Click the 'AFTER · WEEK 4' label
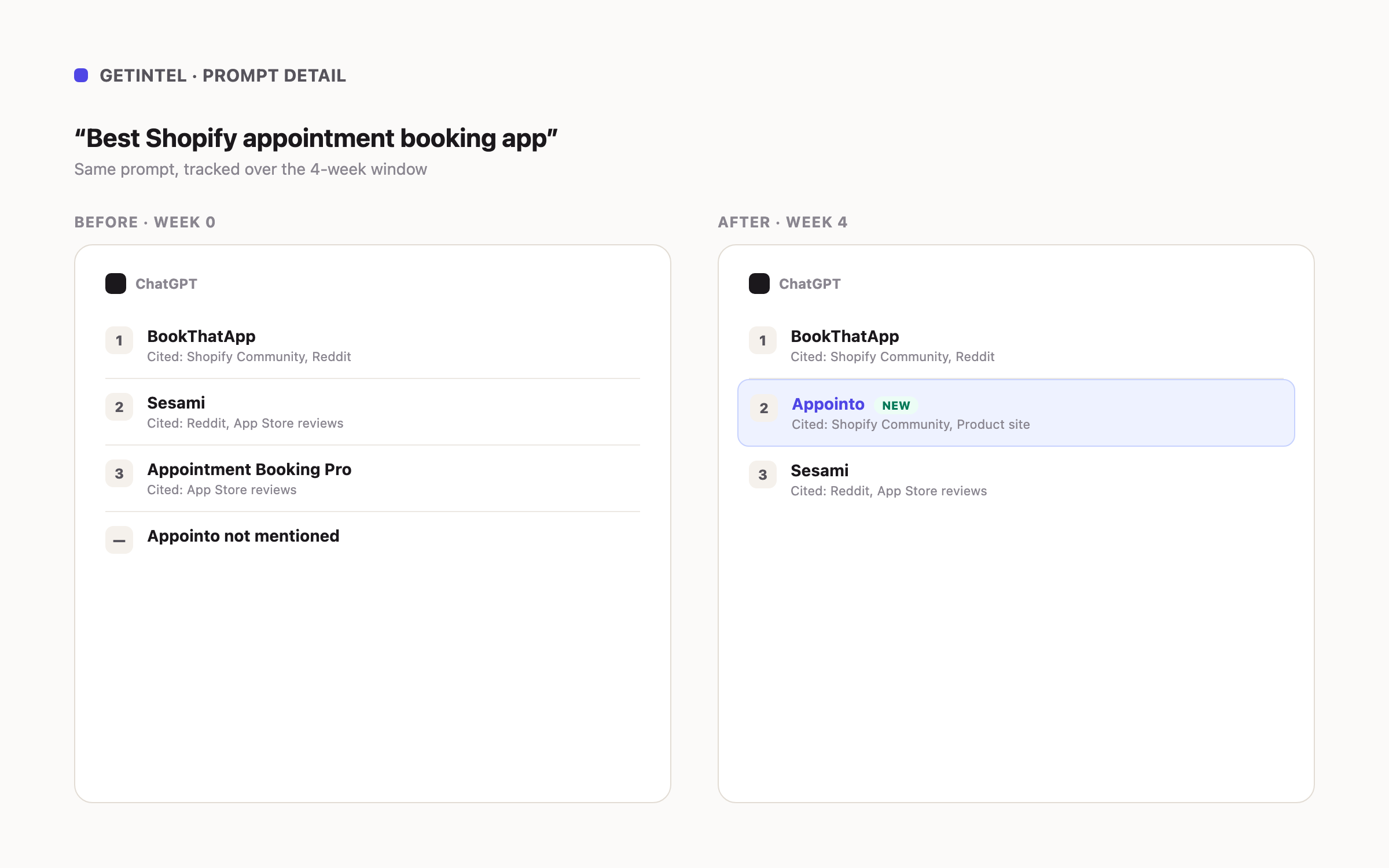1389x868 pixels. [x=782, y=222]
